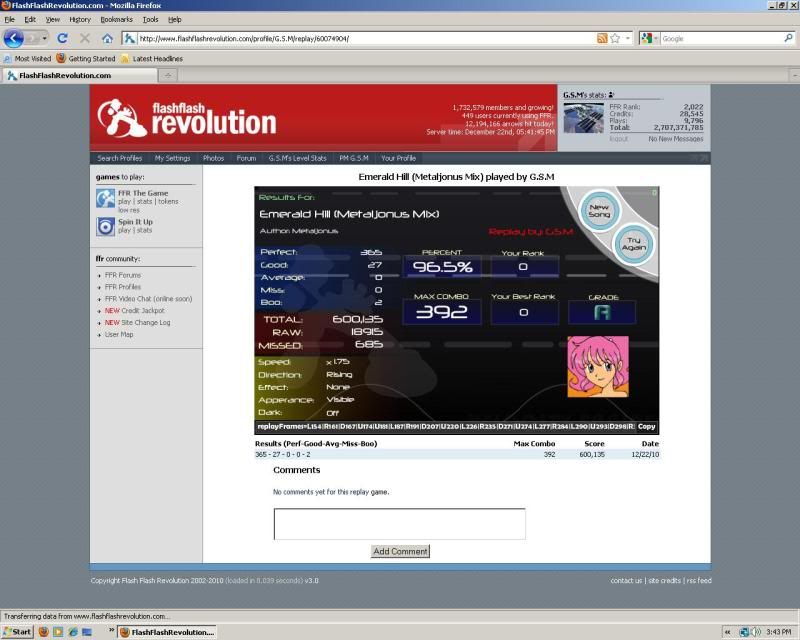Click the pink-haired anime avatar image
800x640 pixels.
pos(598,366)
